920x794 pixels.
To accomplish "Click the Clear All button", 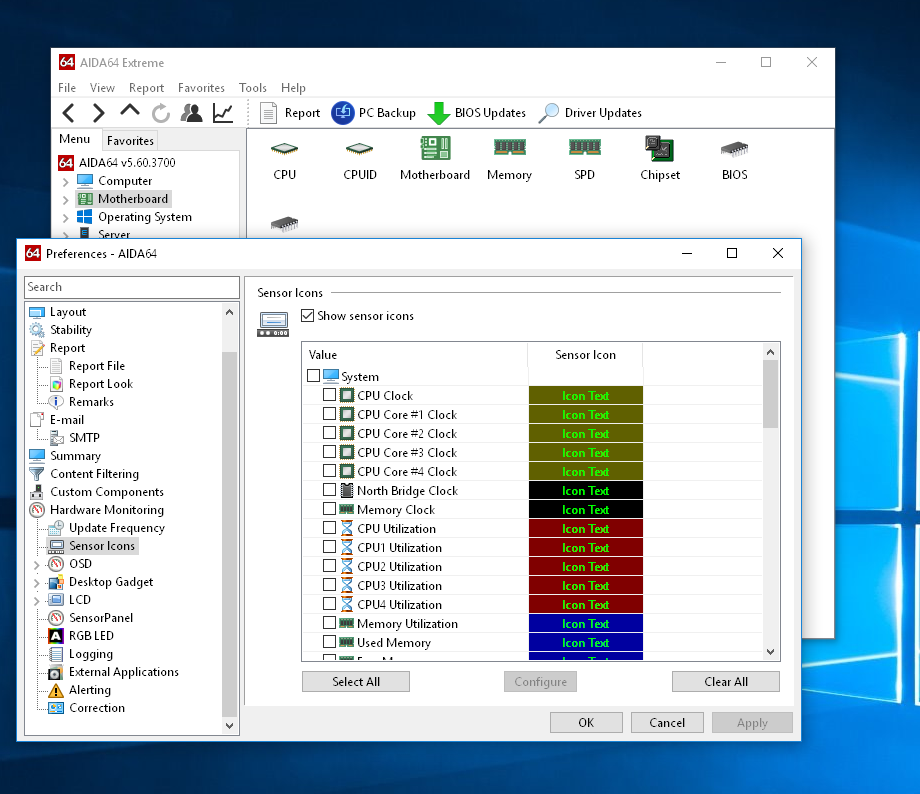I will click(x=726, y=681).
